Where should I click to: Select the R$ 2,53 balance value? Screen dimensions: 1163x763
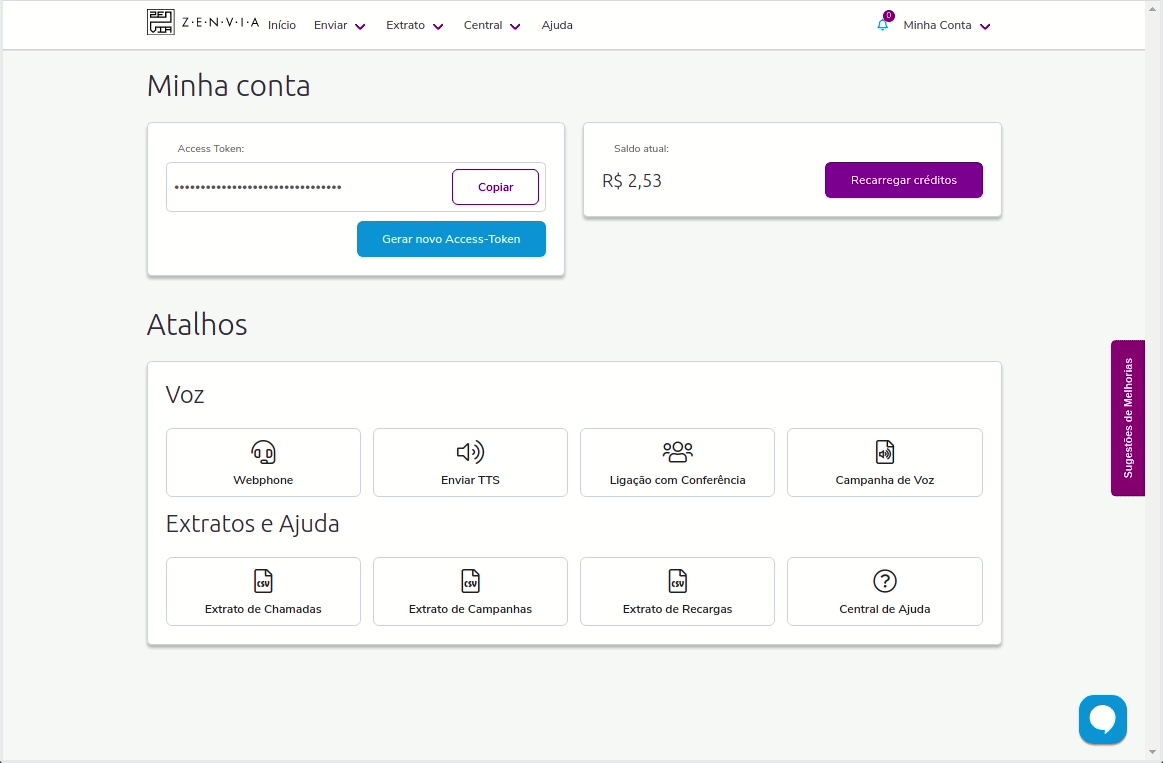632,181
